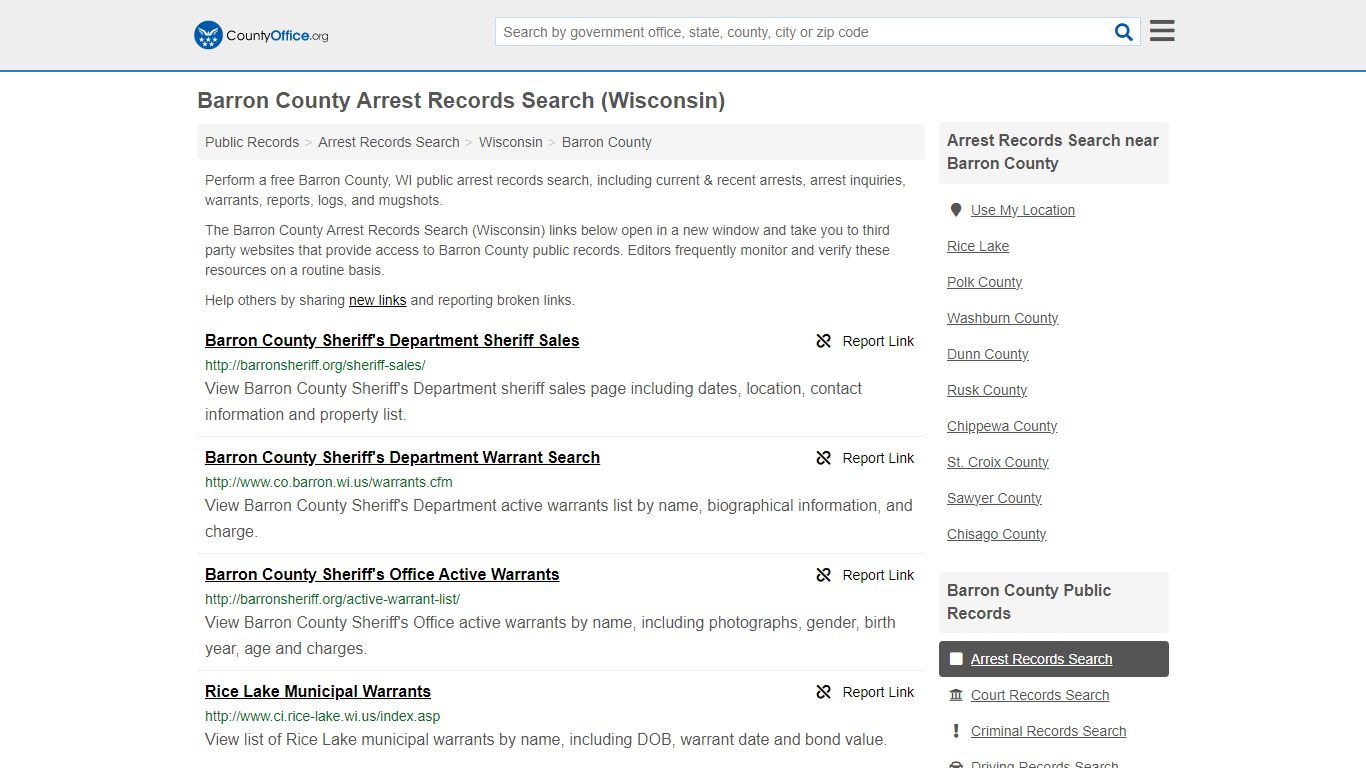Open Chippewa County nearby link
Viewport: 1366px width, 768px height.
pos(1002,426)
